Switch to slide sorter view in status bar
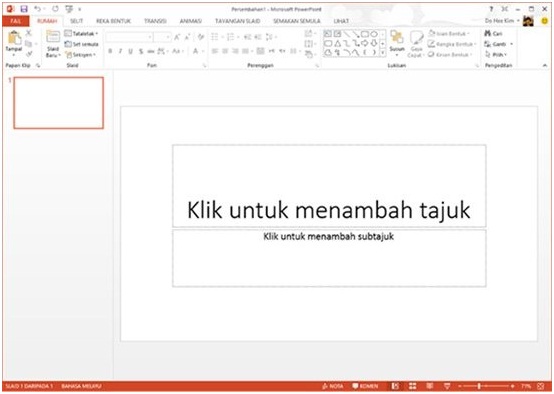 click(x=412, y=386)
